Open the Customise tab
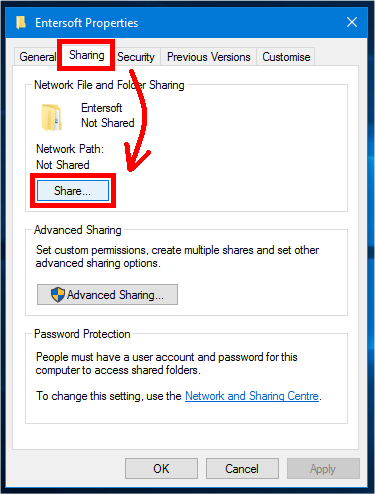 [286, 57]
